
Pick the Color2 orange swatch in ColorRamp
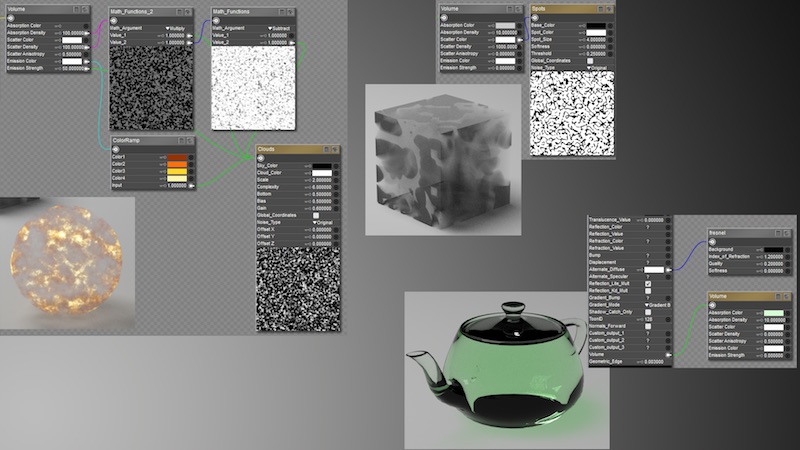pyautogui.click(x=177, y=164)
